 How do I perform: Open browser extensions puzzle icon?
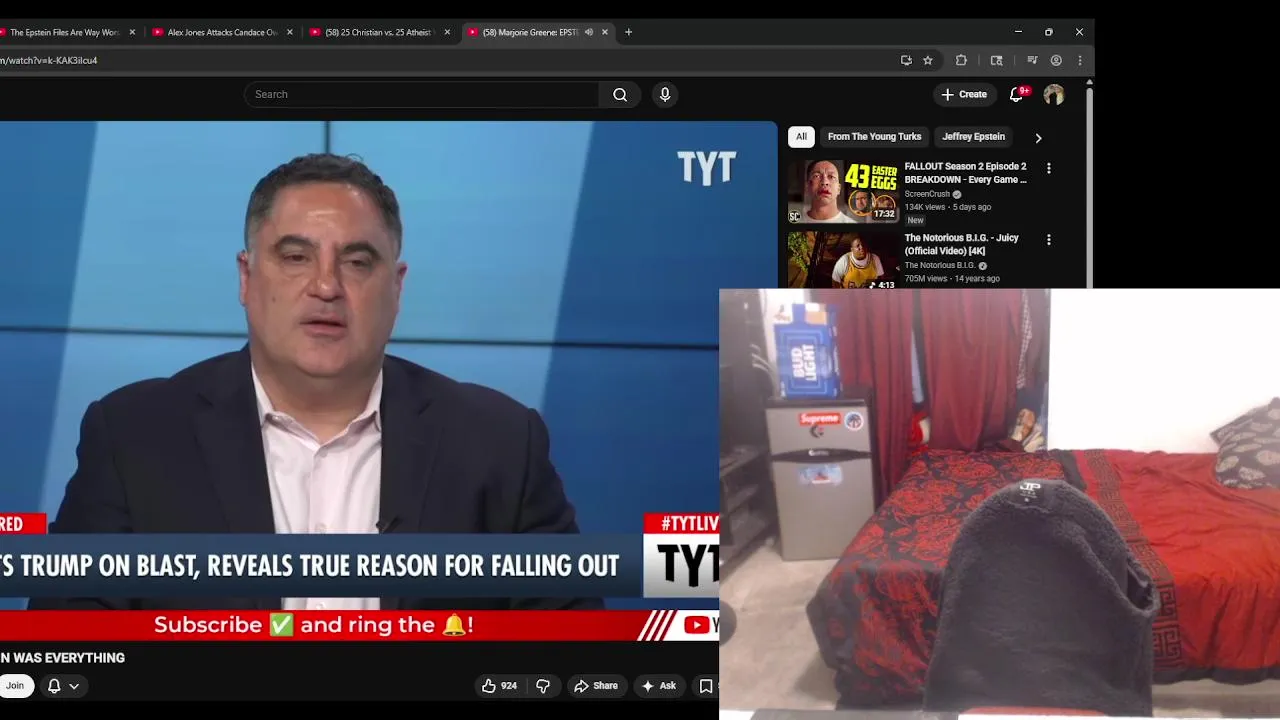pyautogui.click(x=962, y=60)
